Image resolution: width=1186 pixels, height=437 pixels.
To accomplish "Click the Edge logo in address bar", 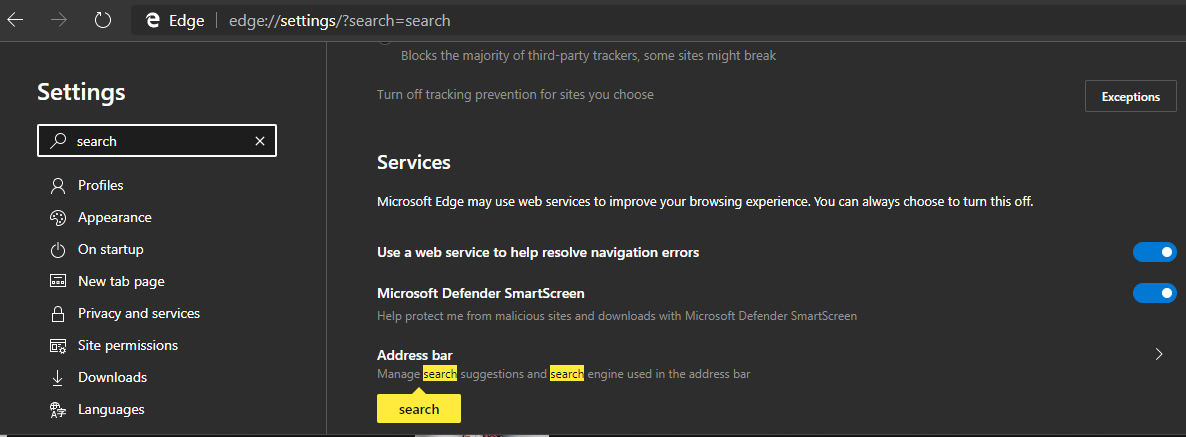I will tap(153, 20).
